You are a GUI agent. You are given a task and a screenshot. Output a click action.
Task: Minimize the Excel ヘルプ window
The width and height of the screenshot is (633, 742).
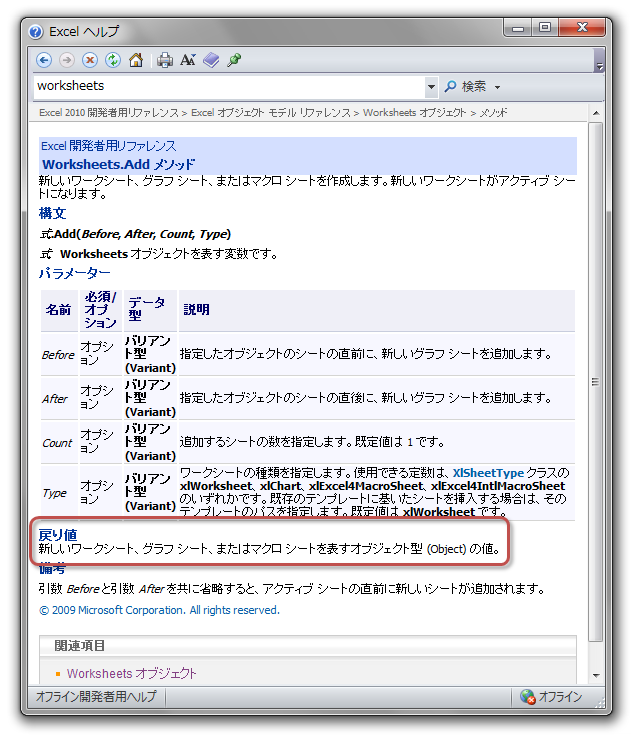click(518, 28)
